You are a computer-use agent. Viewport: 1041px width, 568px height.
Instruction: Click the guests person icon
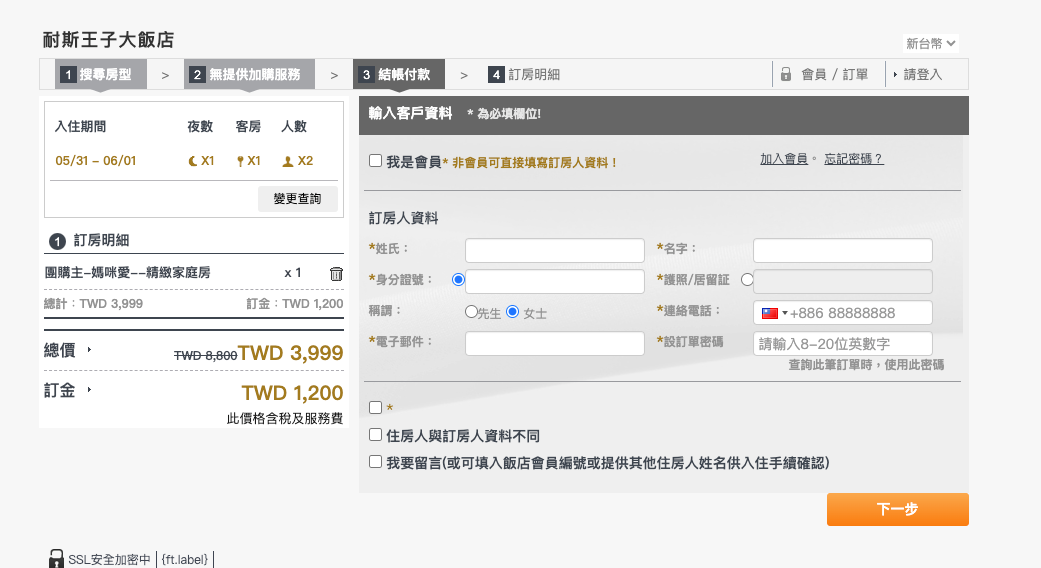click(288, 161)
